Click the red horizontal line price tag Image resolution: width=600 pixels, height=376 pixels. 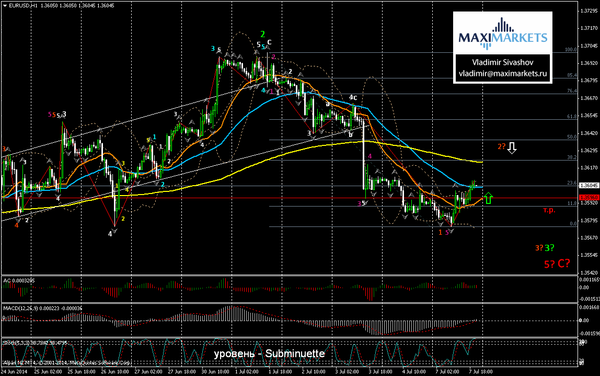coord(589,198)
